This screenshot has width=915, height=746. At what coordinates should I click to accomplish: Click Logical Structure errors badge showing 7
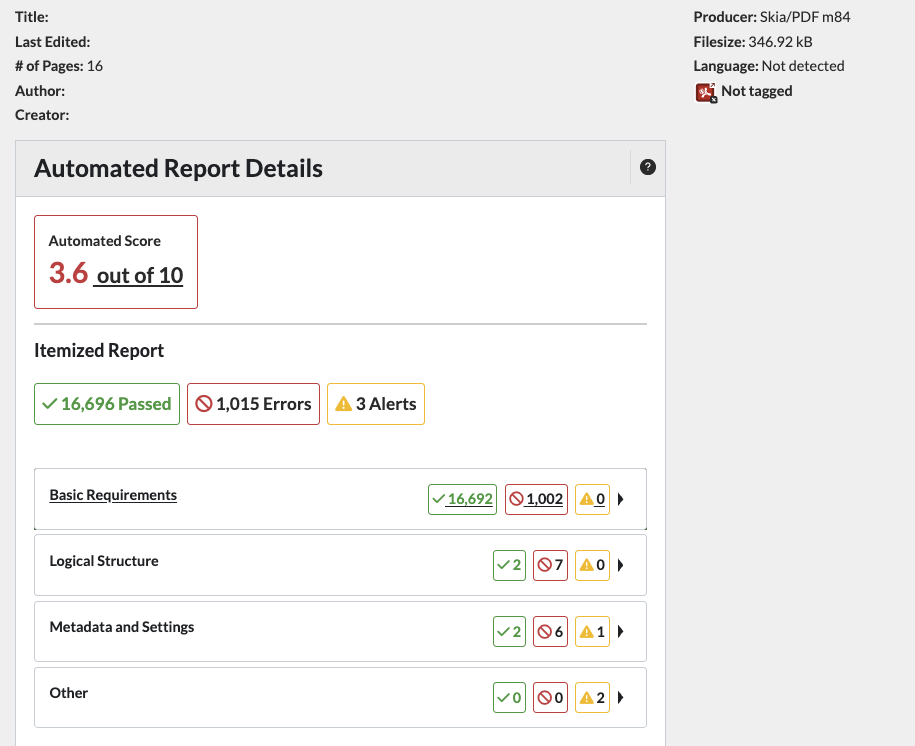pyautogui.click(x=550, y=565)
